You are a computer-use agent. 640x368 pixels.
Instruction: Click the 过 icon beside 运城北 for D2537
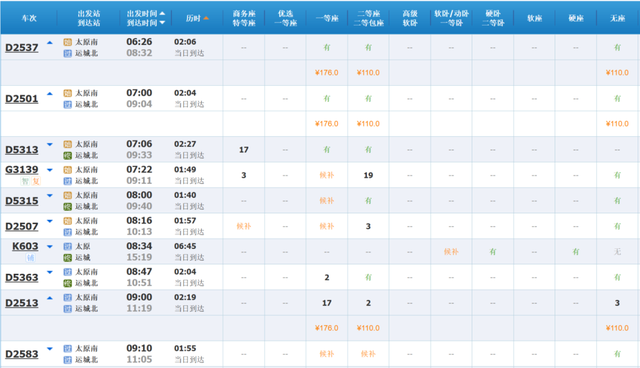pyautogui.click(x=68, y=53)
